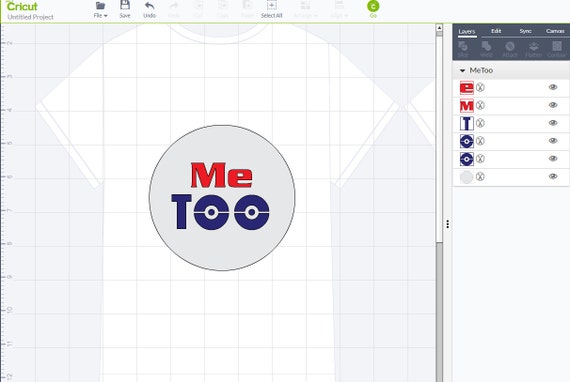
Task: Click the cut-type scissors icon on 'M' layer
Action: coord(480,105)
